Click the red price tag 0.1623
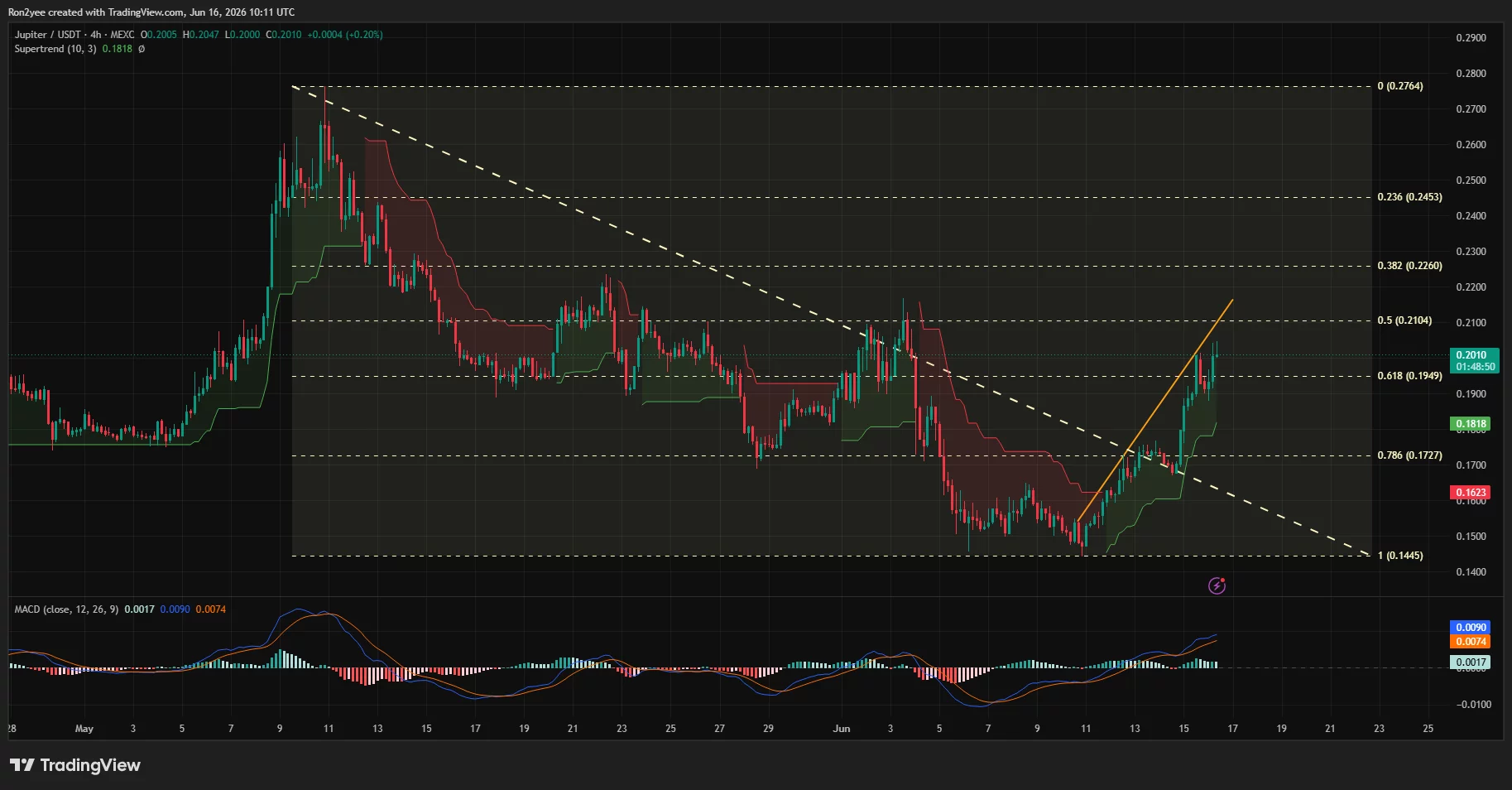The width and height of the screenshot is (1512, 790). point(1471,493)
